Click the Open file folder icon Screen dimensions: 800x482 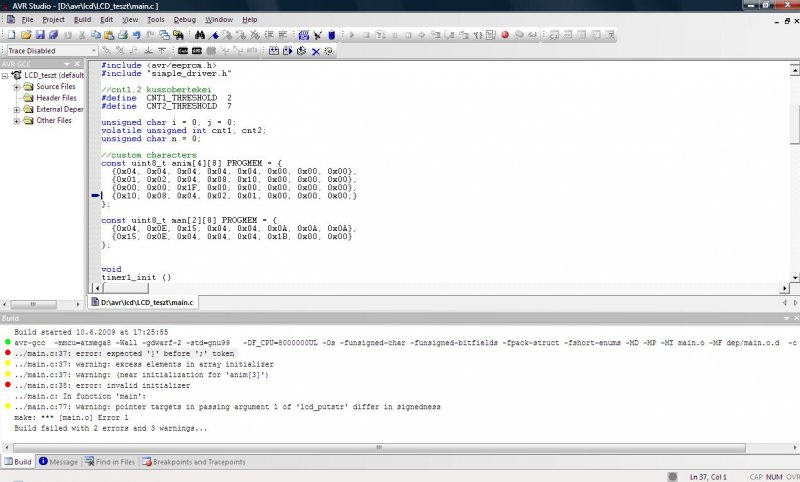[x=26, y=35]
